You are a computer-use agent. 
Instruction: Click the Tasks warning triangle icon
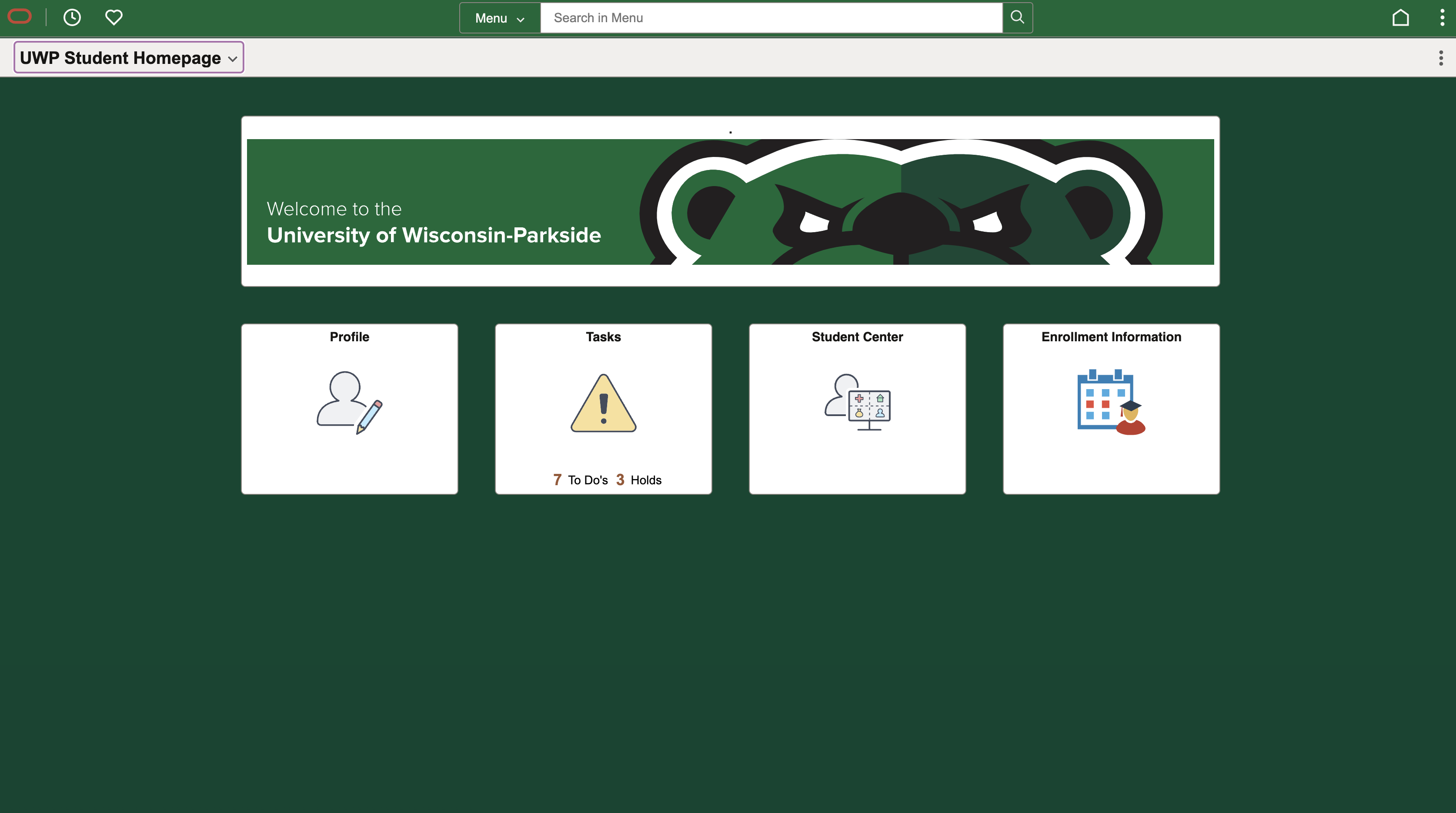603,403
